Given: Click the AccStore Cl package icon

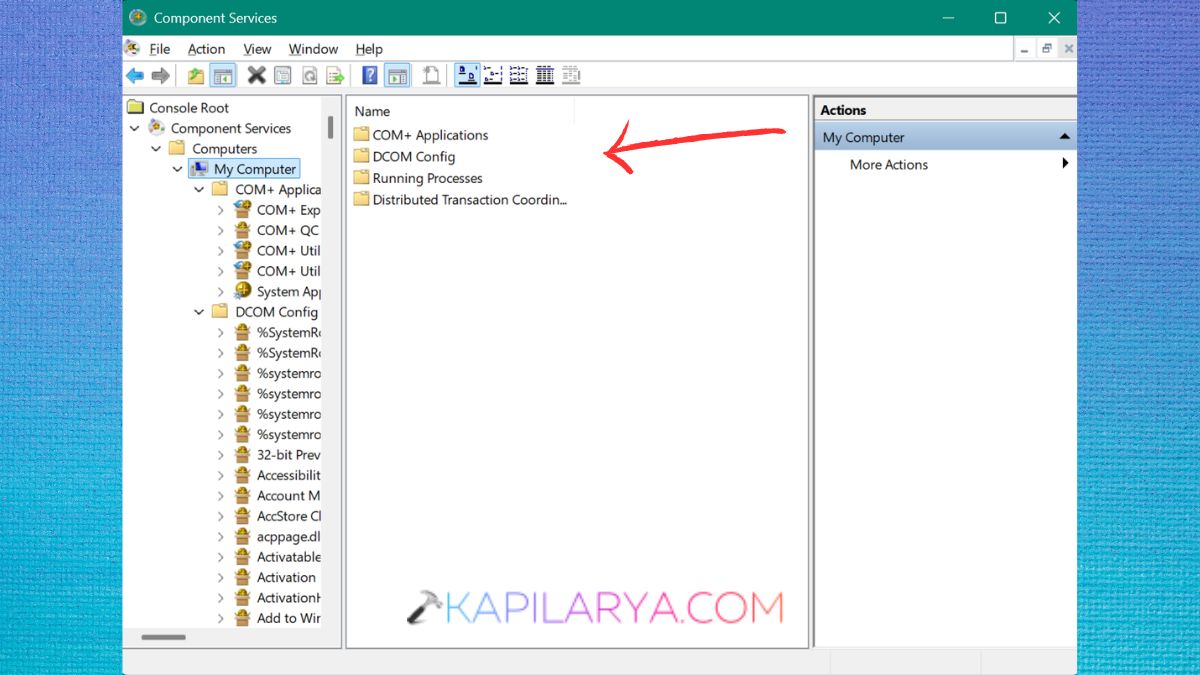Looking at the screenshot, I should 242,516.
